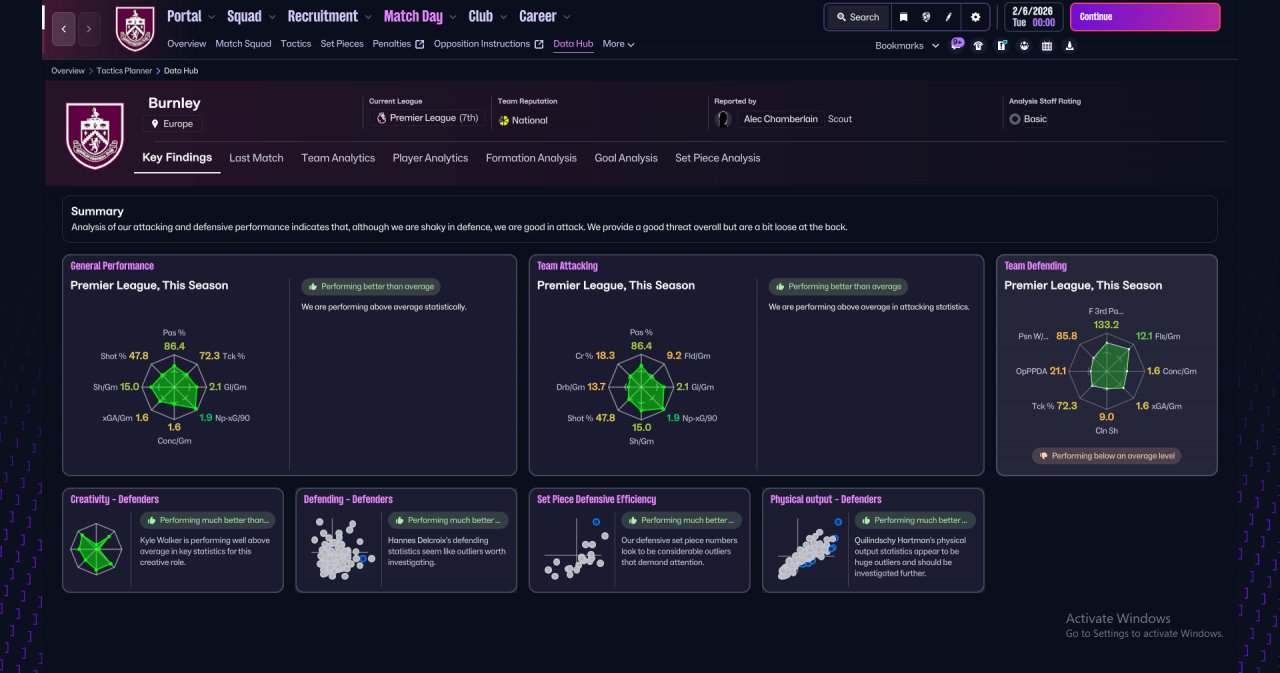
Task: Go to the Overview submenu item
Action: click(x=186, y=44)
